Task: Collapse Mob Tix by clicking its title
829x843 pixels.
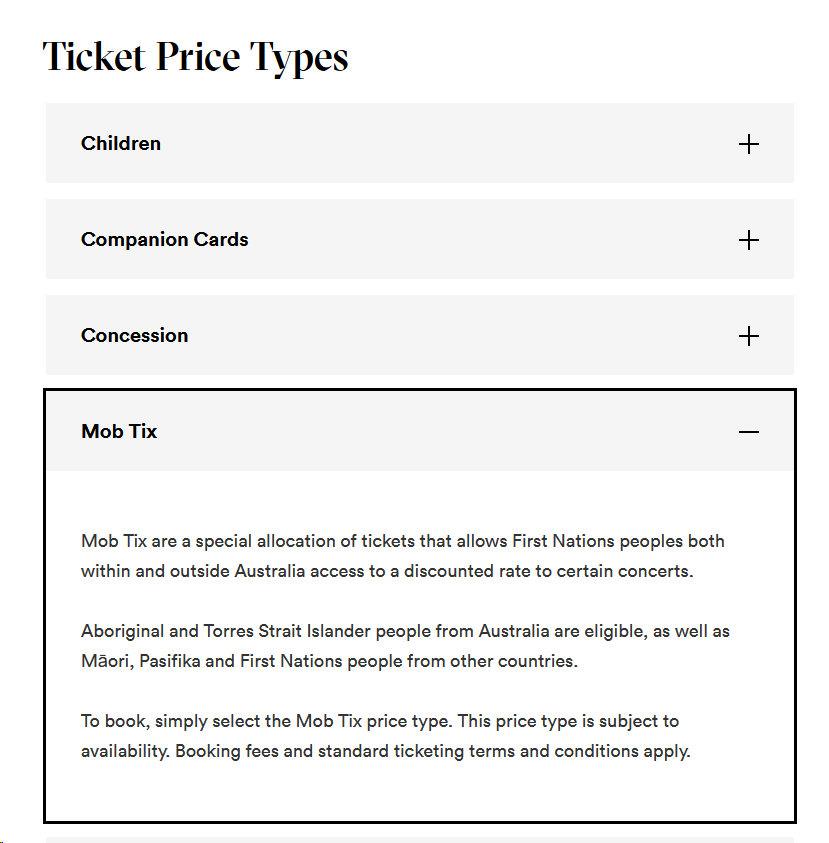Action: click(119, 432)
